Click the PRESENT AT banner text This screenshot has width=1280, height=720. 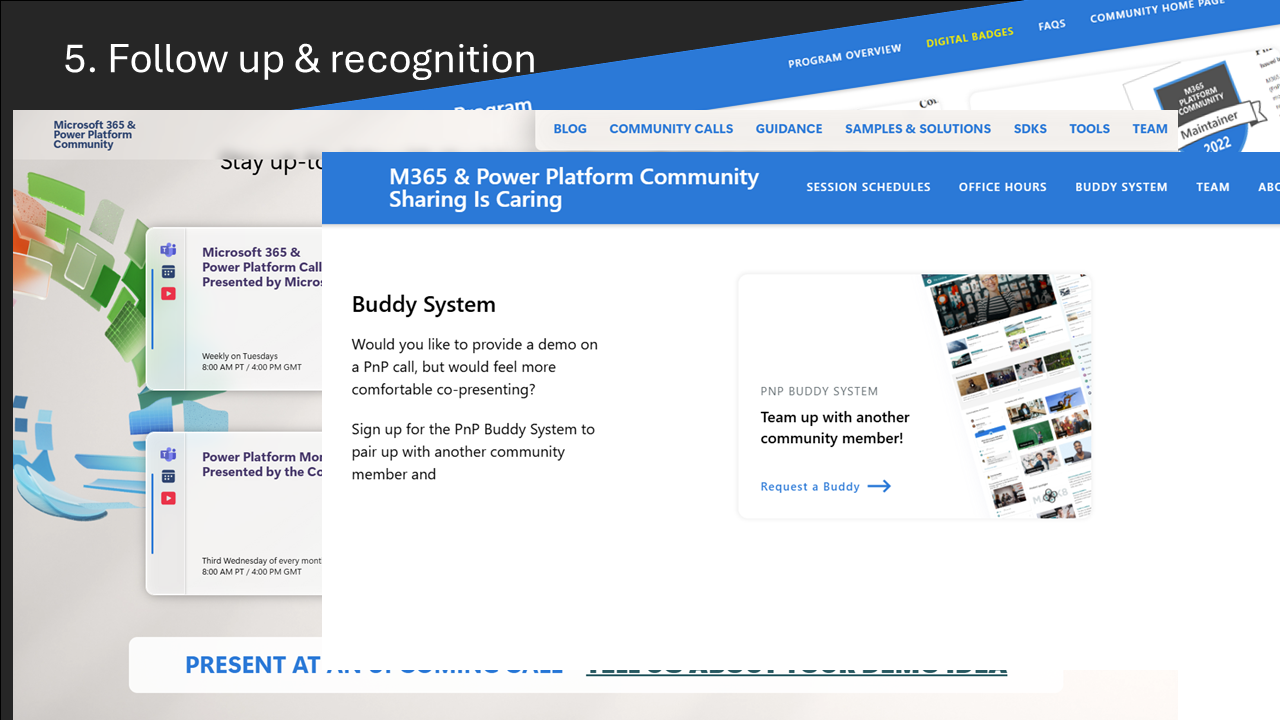coord(252,665)
